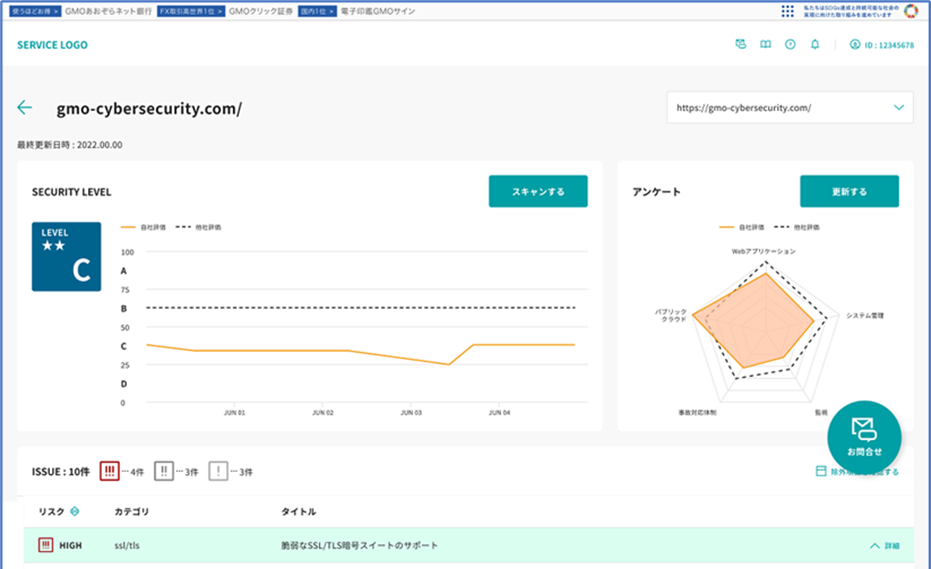Click the SDGs colorful ring logo
Screen dimensions: 931x569
tap(911, 11)
